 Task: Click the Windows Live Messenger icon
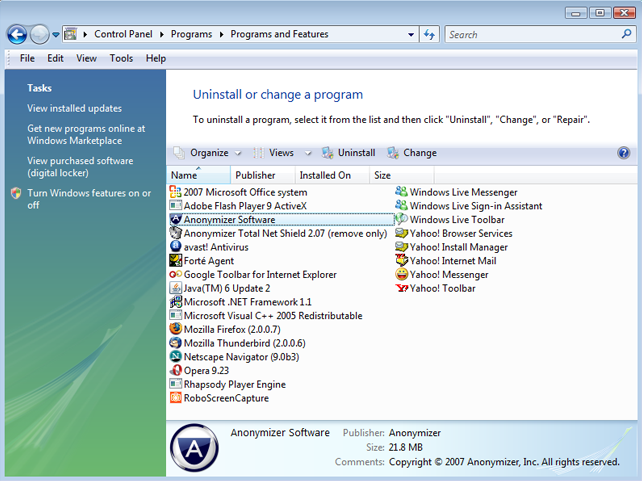[x=402, y=192]
